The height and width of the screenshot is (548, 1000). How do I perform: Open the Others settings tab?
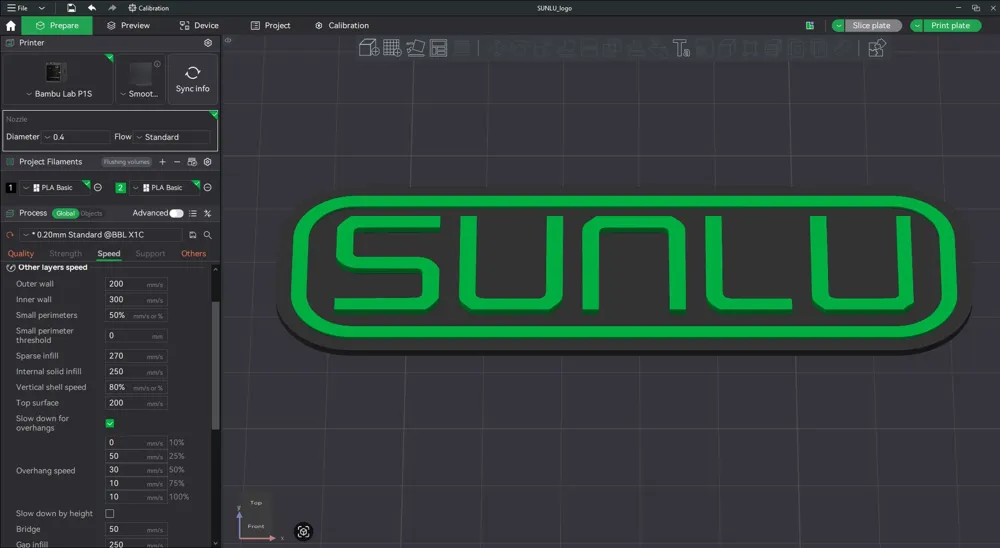click(x=193, y=254)
